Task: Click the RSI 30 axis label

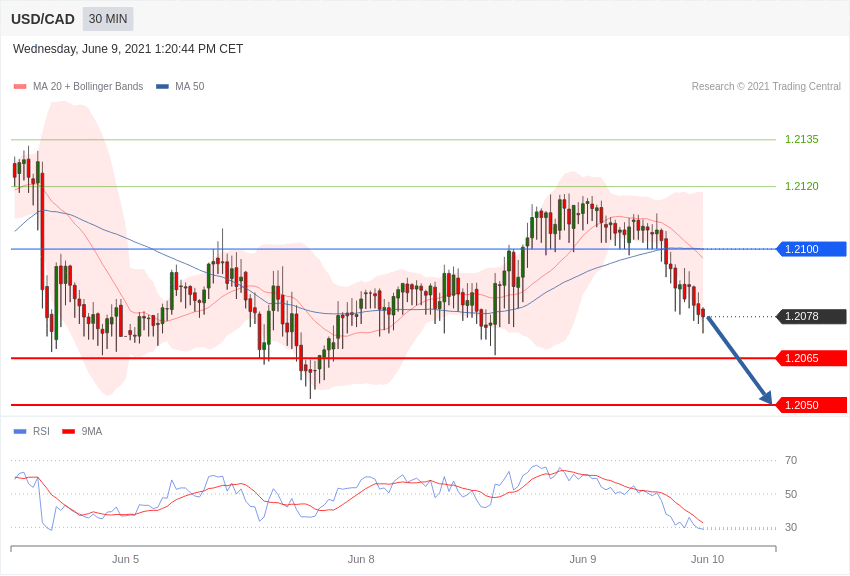Action: tap(791, 527)
